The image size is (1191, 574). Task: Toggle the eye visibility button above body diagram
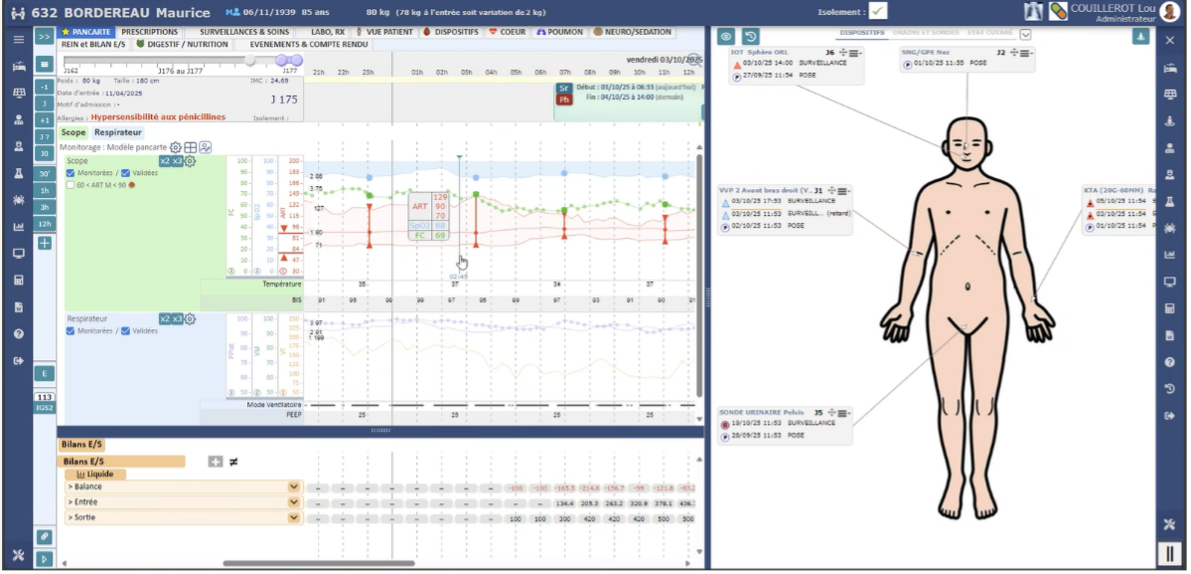(x=727, y=37)
